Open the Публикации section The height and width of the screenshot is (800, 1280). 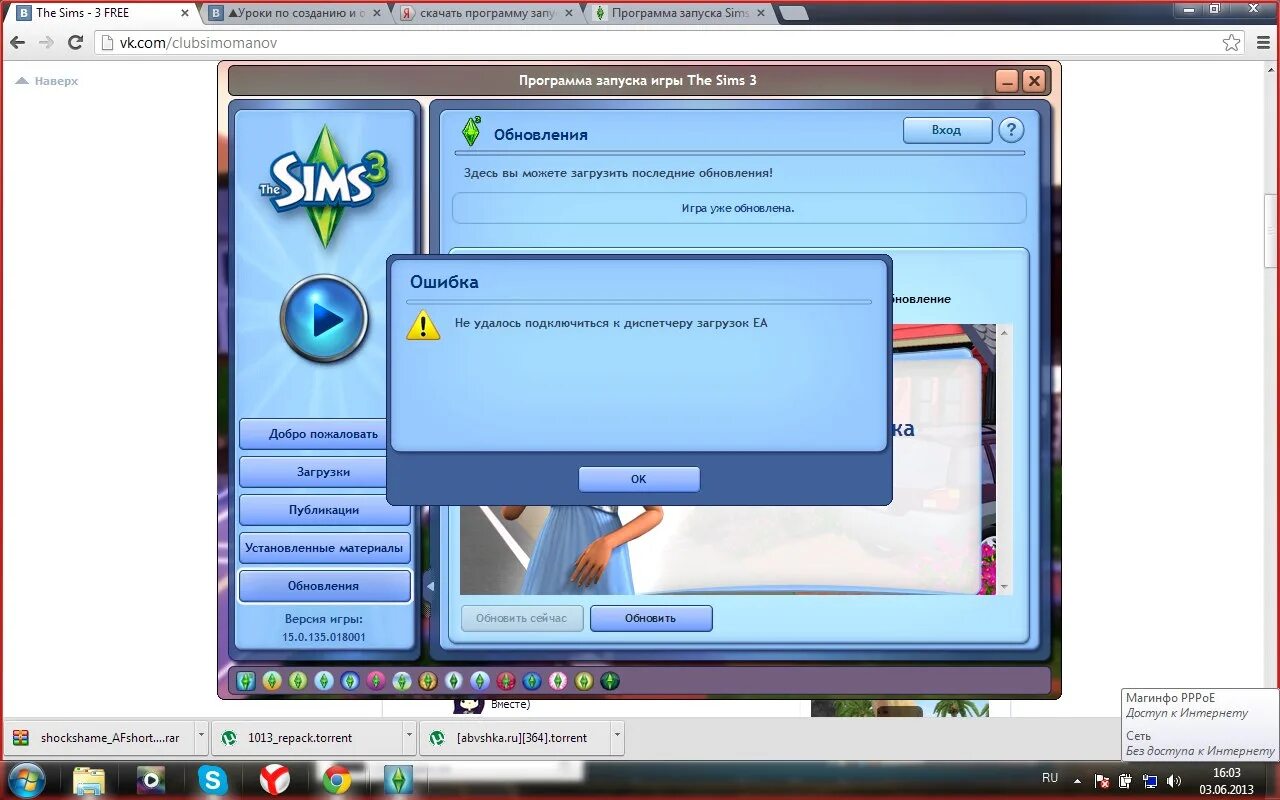pyautogui.click(x=324, y=510)
